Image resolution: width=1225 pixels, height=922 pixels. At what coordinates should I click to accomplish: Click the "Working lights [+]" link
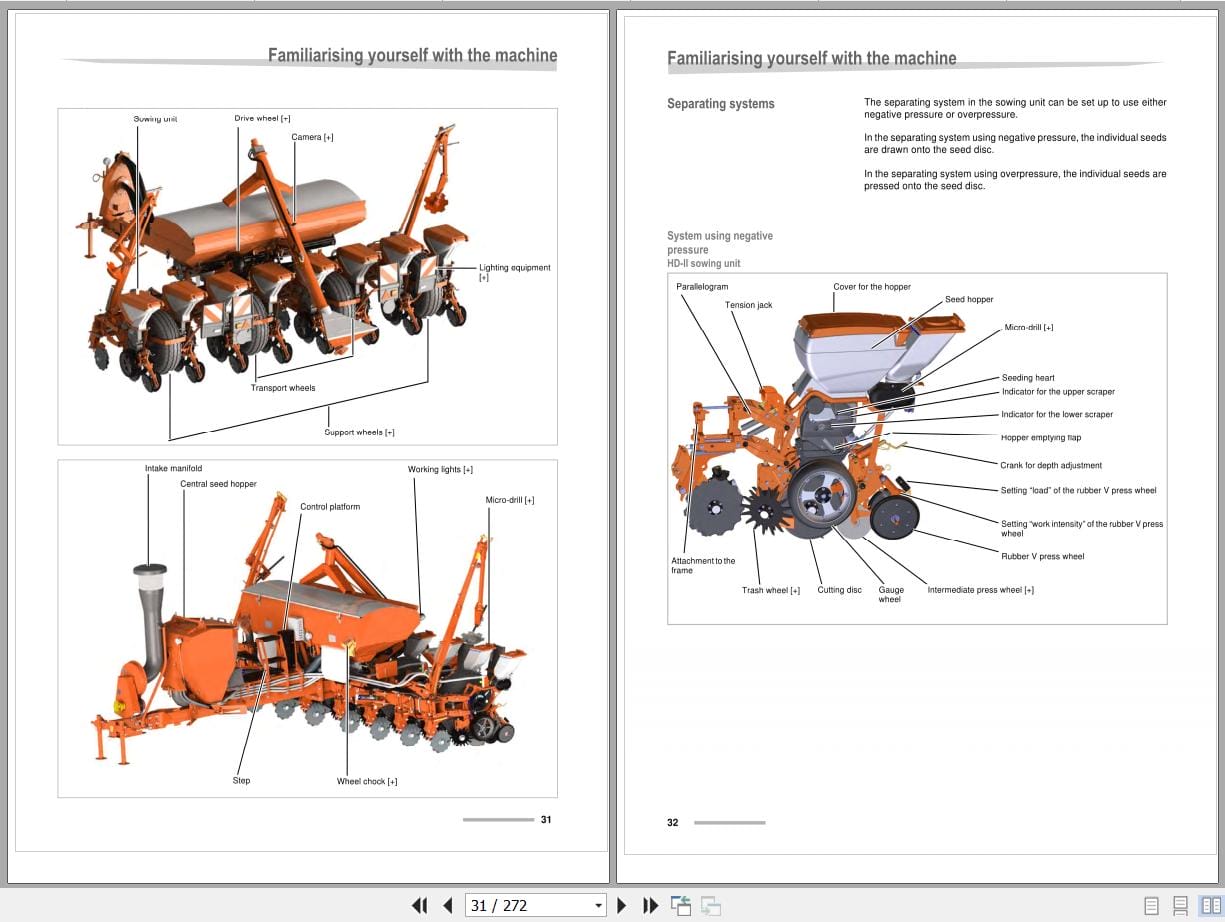click(x=438, y=468)
